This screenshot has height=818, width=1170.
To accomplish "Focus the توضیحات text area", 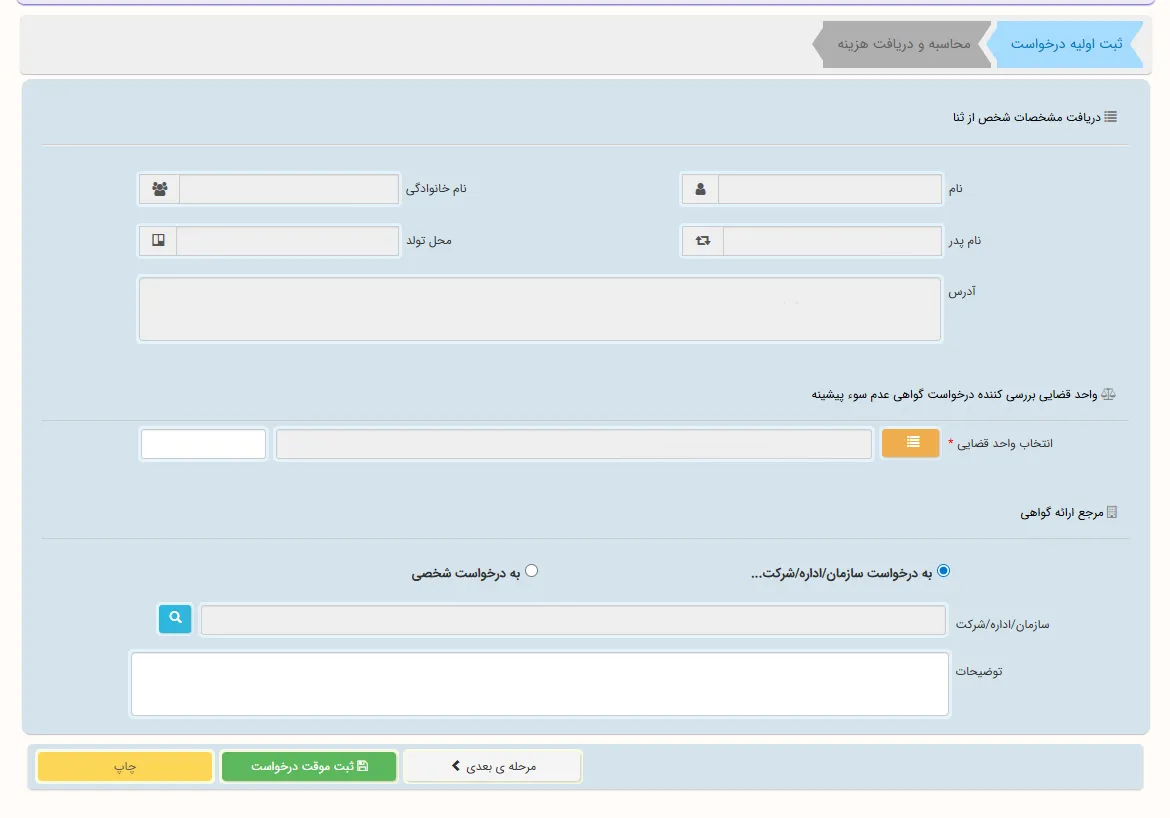I will (539, 685).
